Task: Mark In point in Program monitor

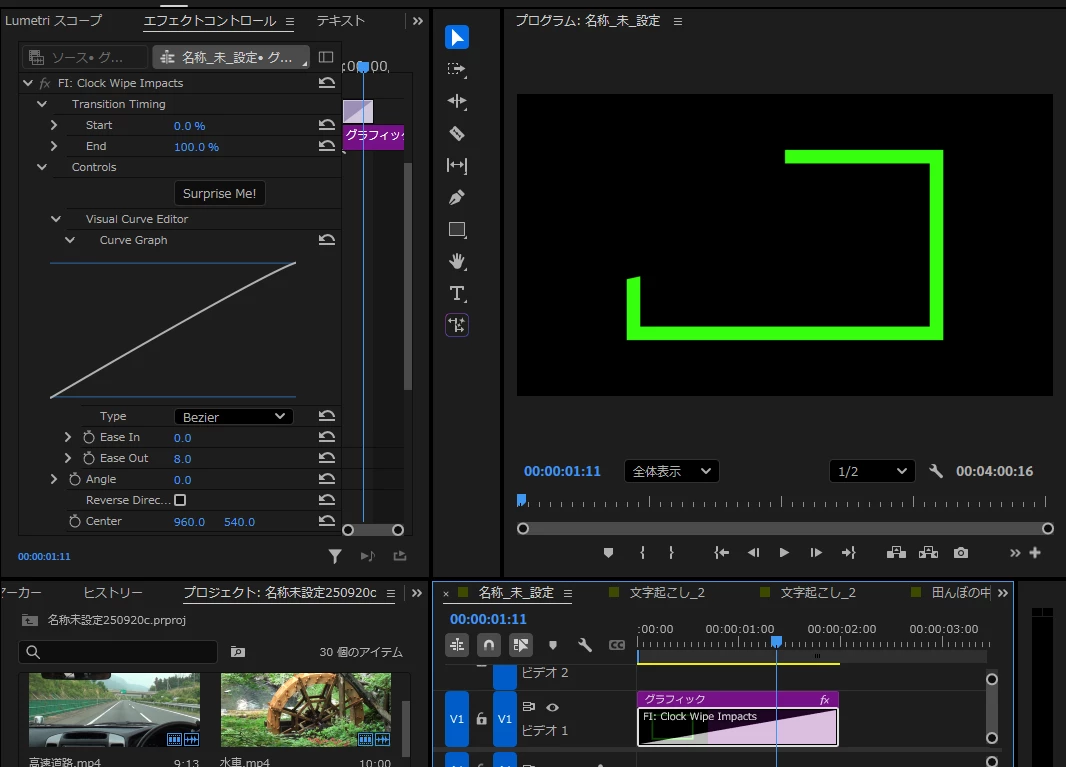Action: click(x=642, y=553)
